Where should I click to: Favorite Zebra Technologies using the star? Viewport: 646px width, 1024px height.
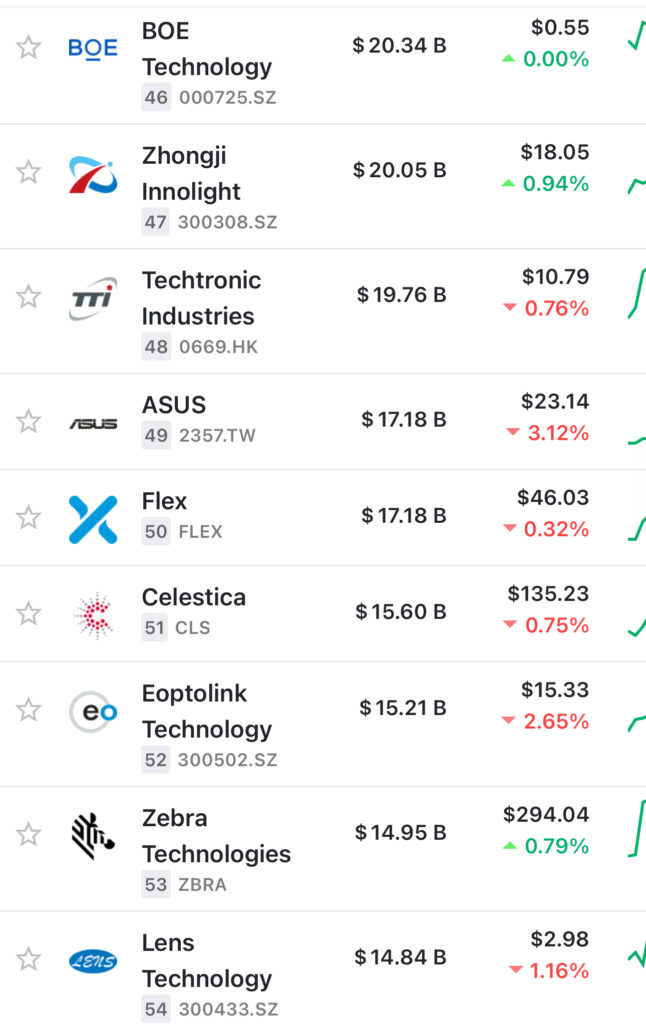(x=29, y=835)
